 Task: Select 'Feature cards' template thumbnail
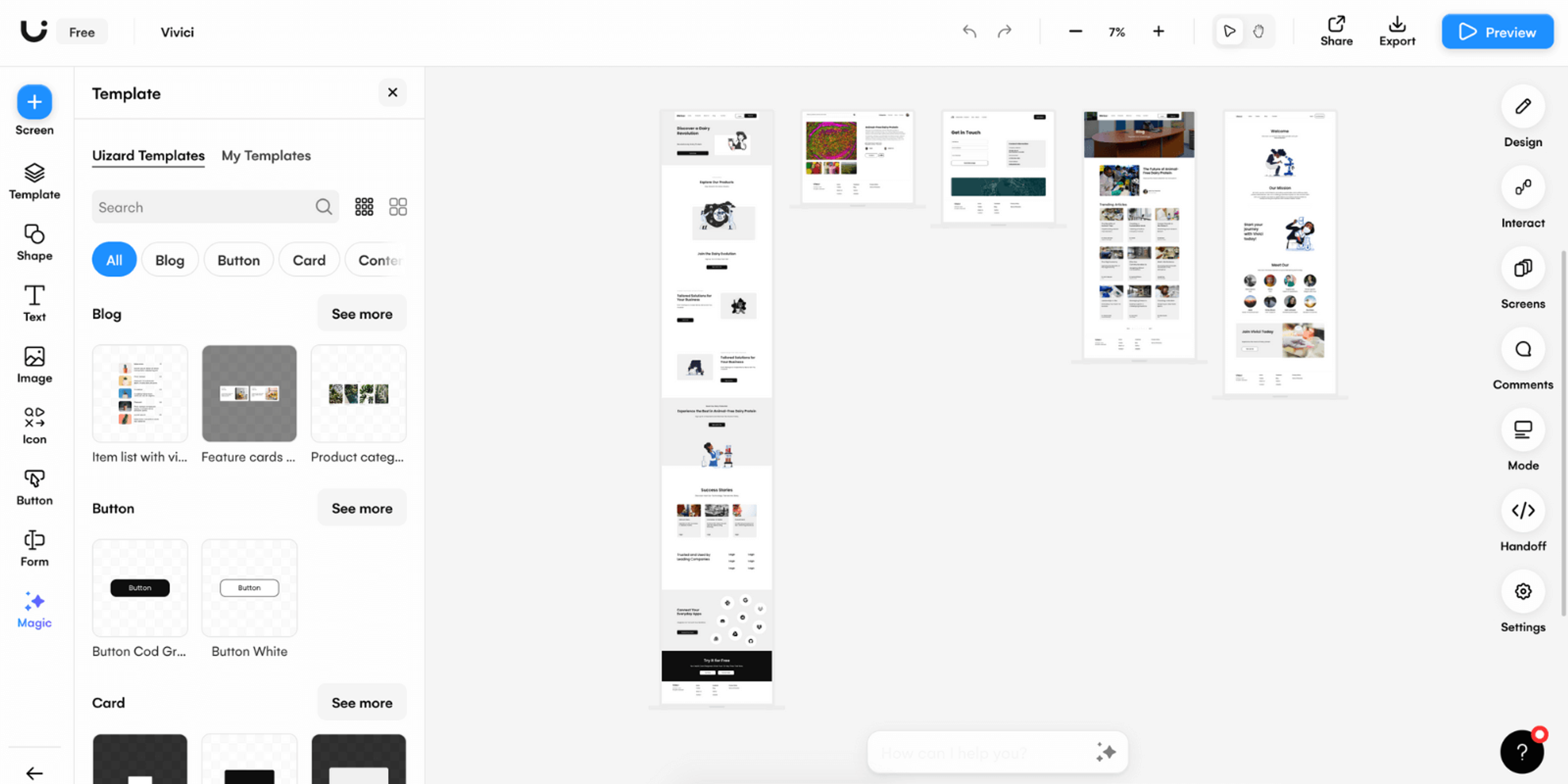point(249,394)
